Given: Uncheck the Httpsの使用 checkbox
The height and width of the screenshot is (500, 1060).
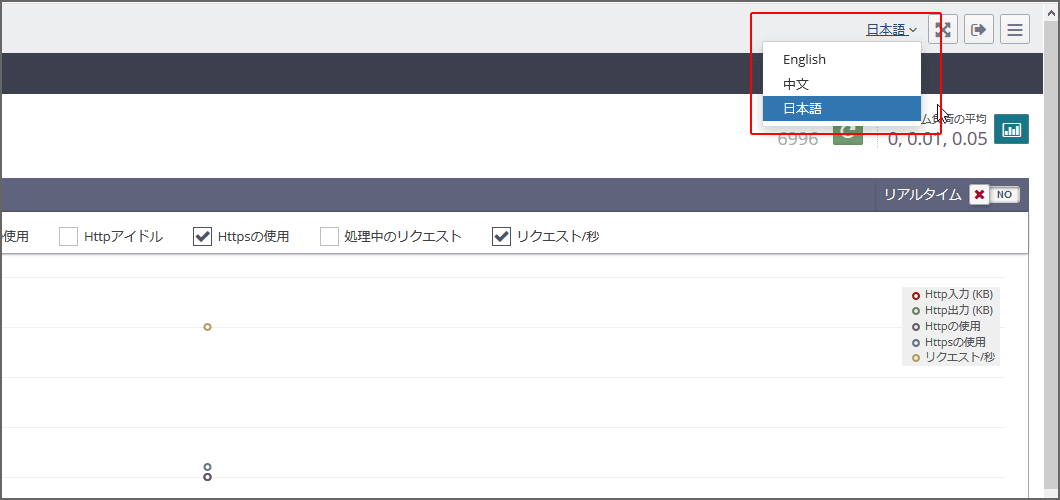Looking at the screenshot, I should tap(202, 237).
